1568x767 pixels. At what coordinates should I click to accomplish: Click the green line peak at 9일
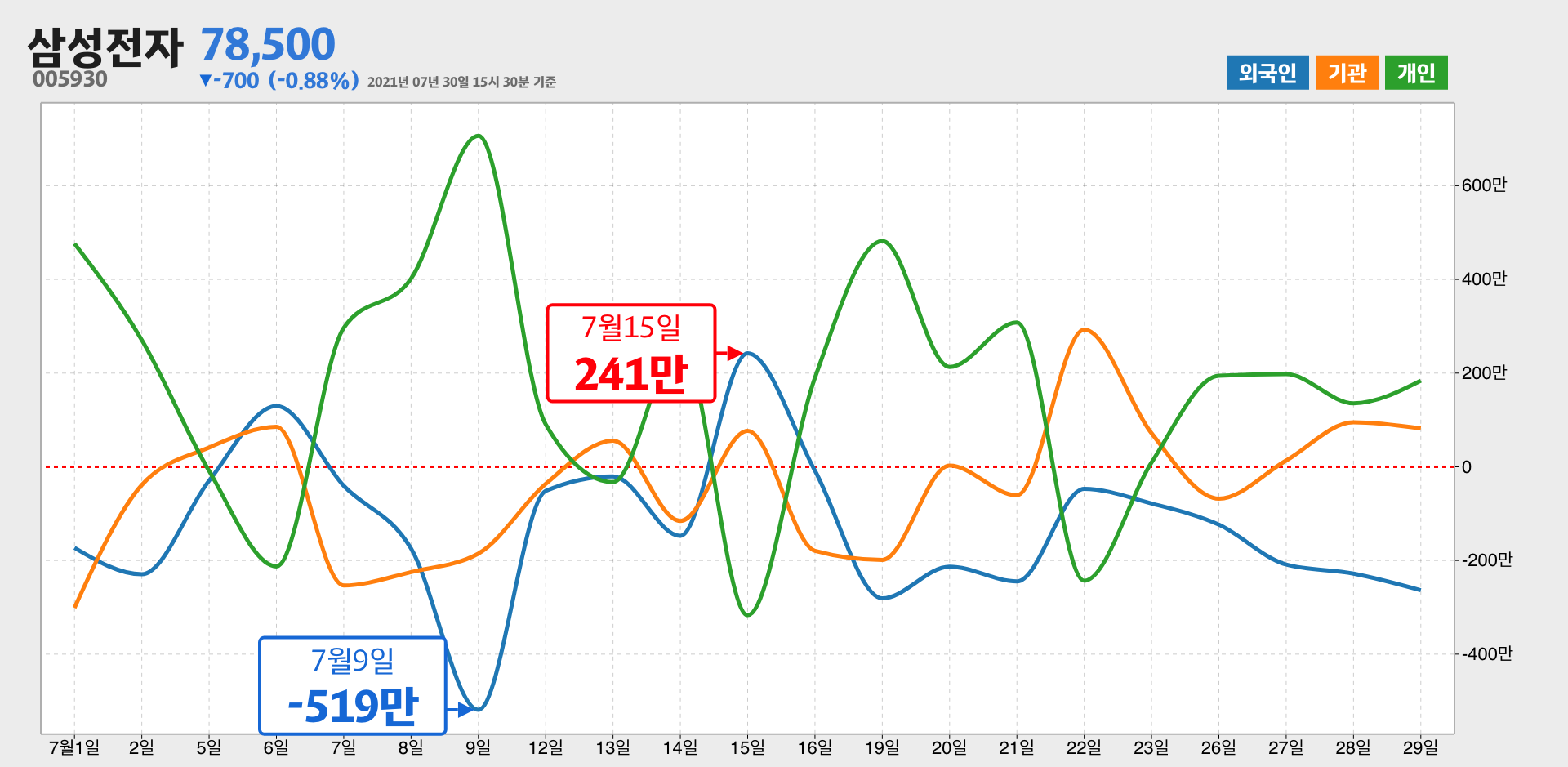(x=479, y=136)
